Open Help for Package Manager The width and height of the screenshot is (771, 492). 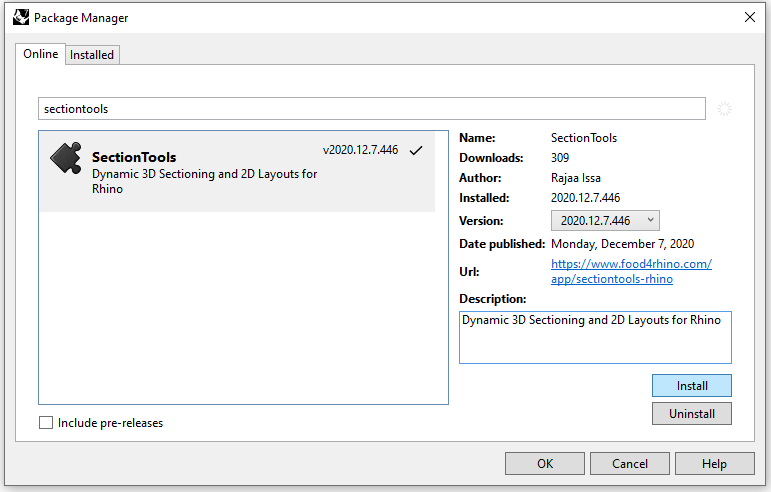pyautogui.click(x=714, y=463)
